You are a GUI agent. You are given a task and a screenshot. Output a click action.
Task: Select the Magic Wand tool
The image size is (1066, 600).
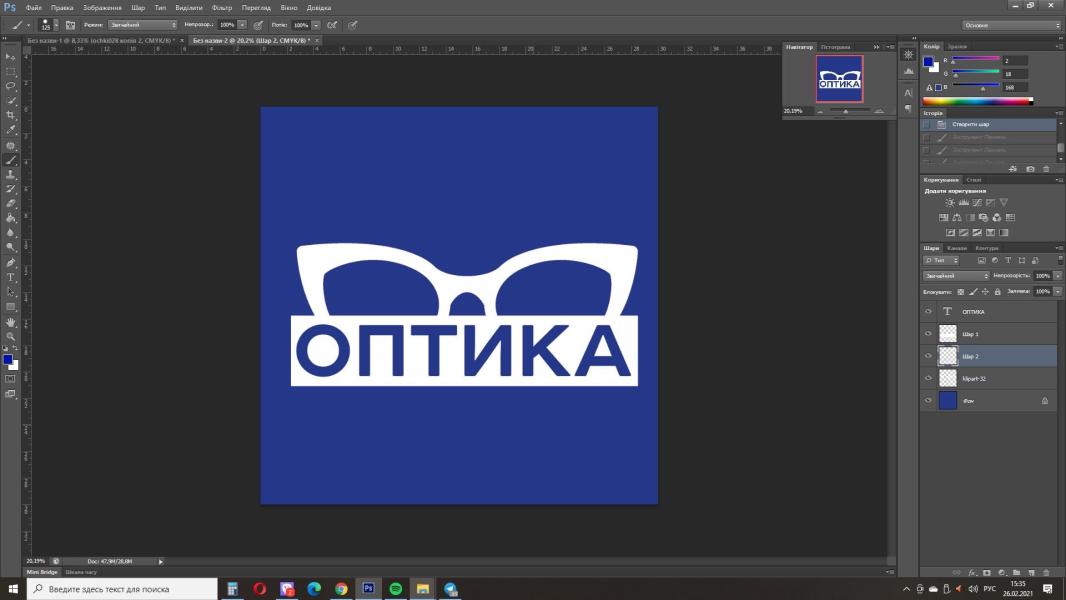coord(10,101)
